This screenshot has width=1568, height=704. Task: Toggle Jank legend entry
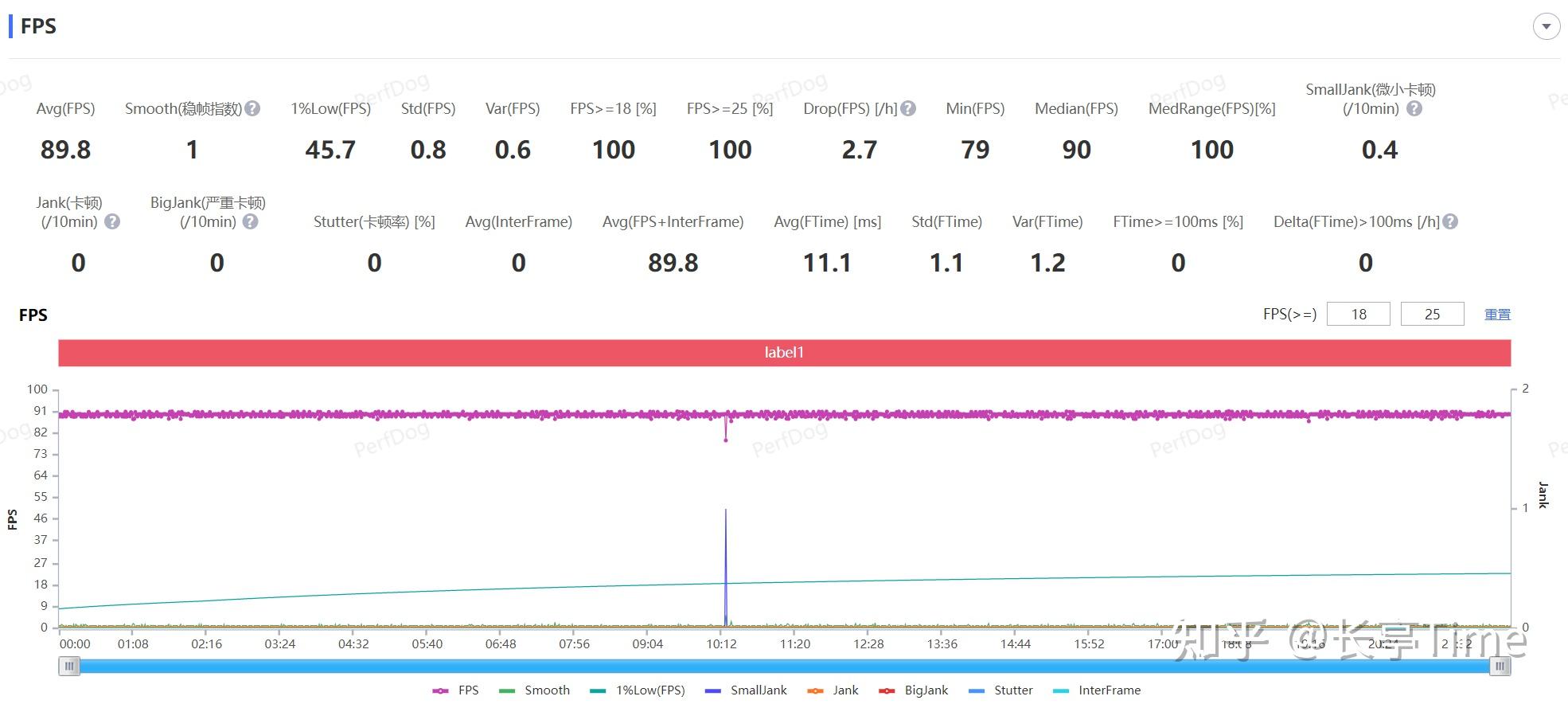pyautogui.click(x=833, y=690)
